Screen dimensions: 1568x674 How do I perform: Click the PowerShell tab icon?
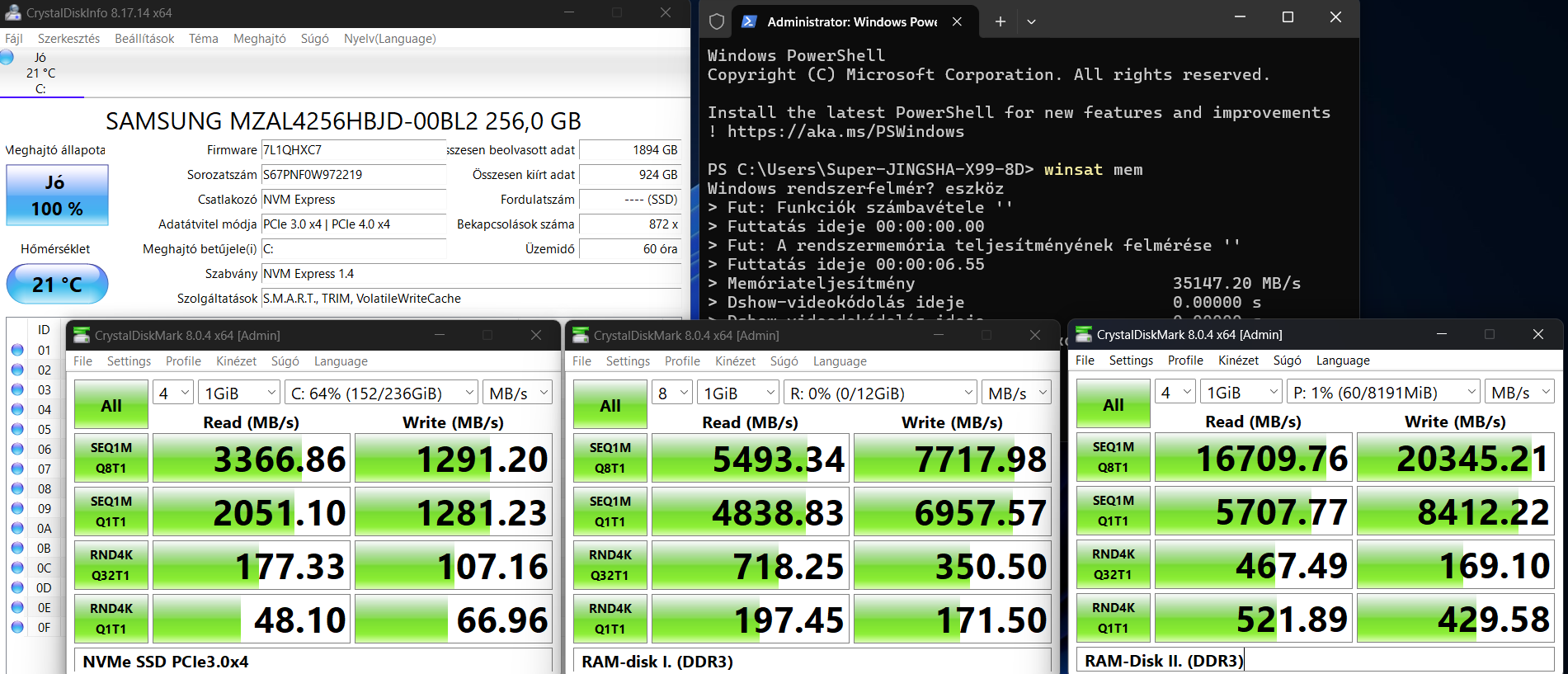tap(749, 21)
